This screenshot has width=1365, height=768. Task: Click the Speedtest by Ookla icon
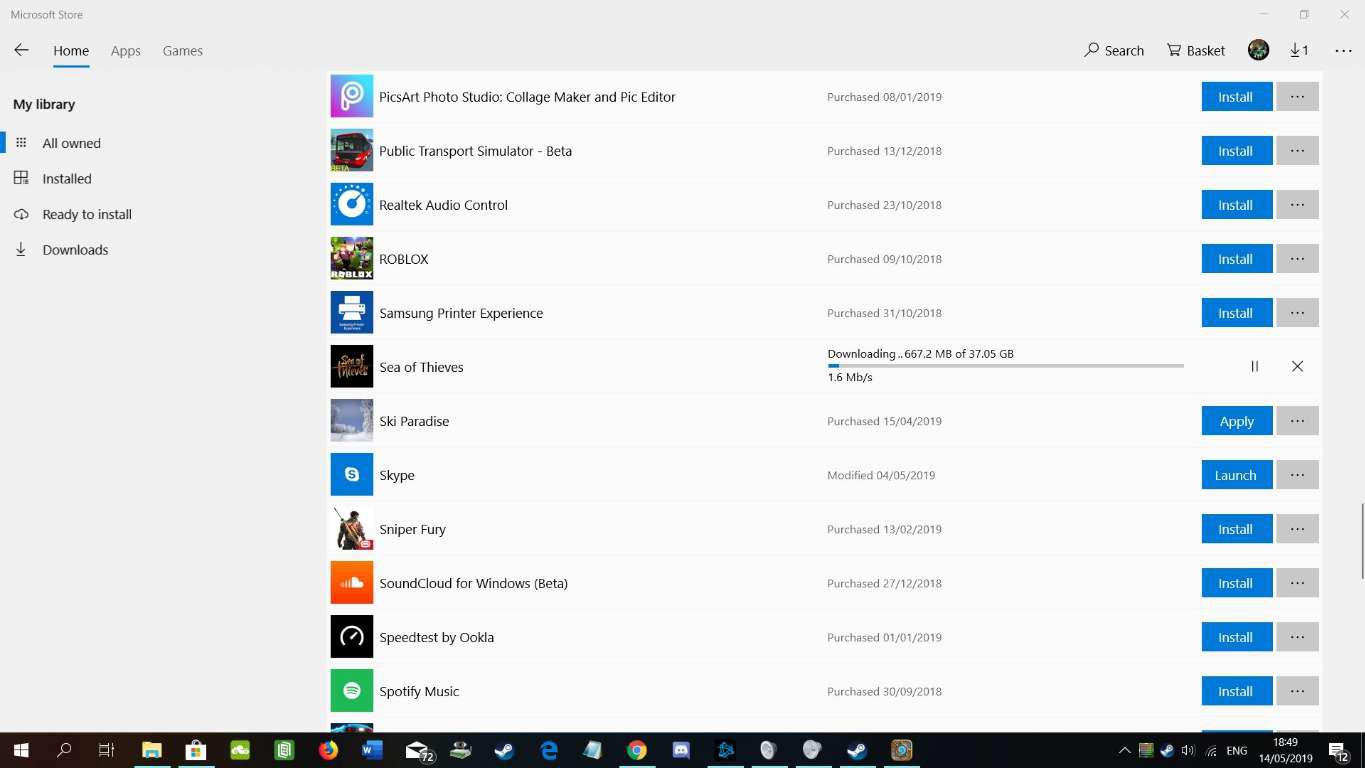click(352, 636)
